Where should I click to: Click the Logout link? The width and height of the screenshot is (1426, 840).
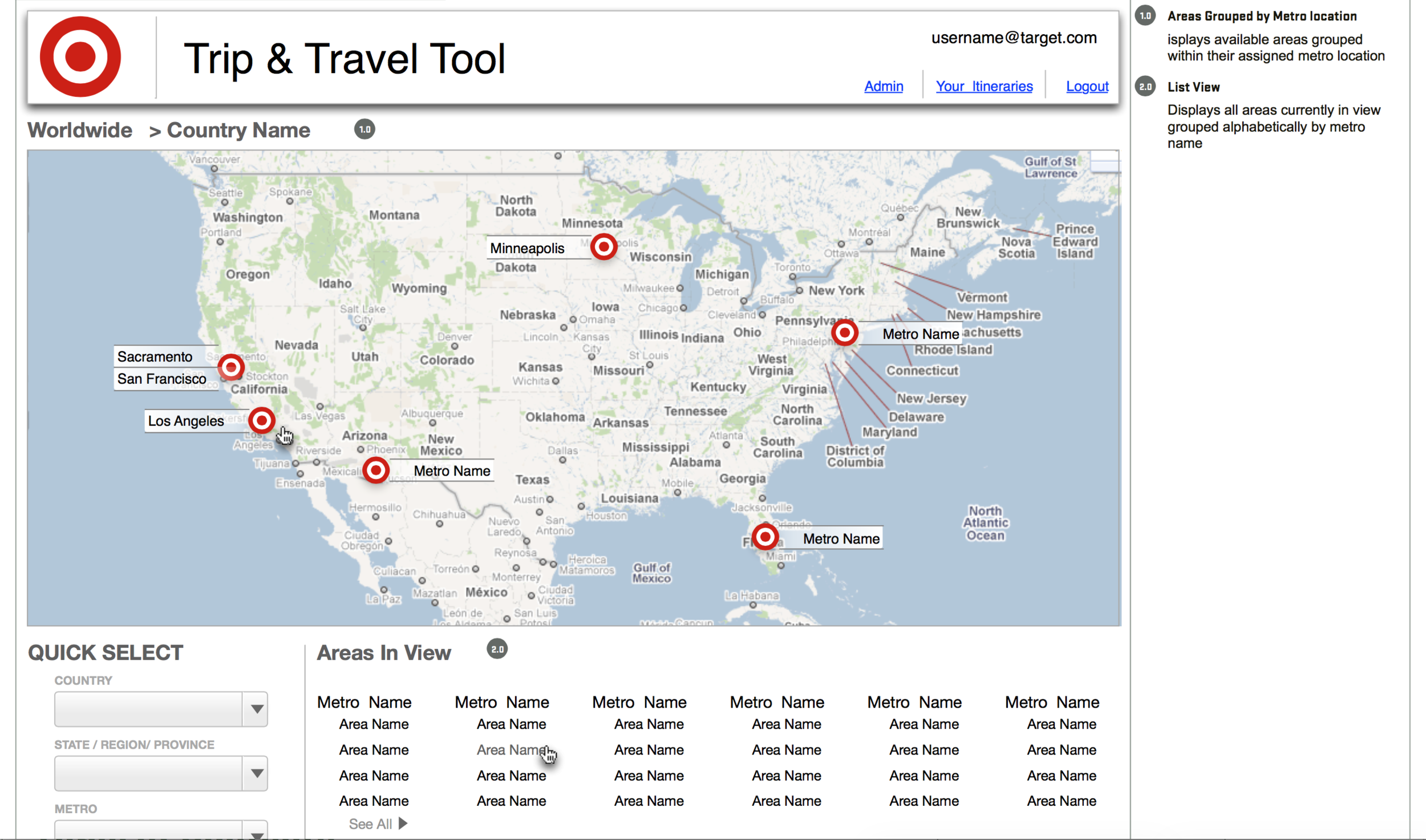click(1087, 86)
